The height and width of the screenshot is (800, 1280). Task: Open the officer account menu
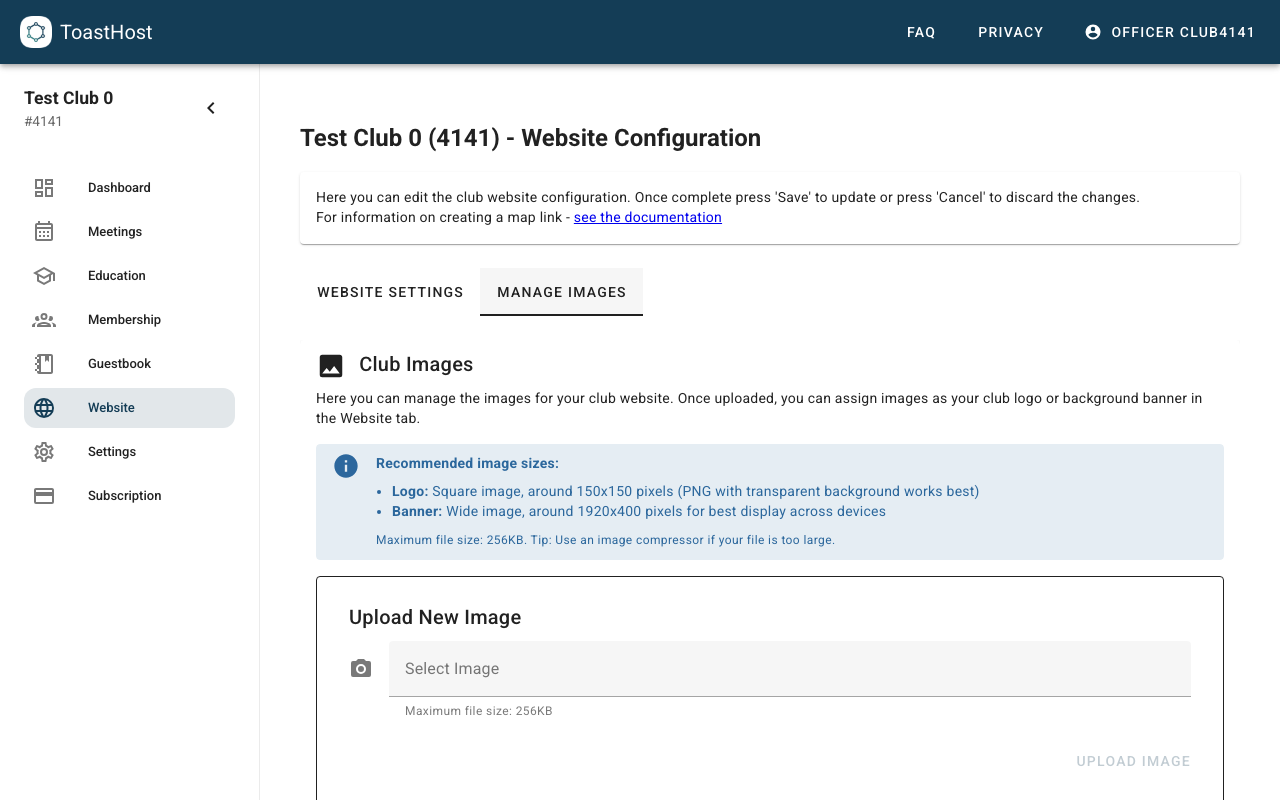1170,31
